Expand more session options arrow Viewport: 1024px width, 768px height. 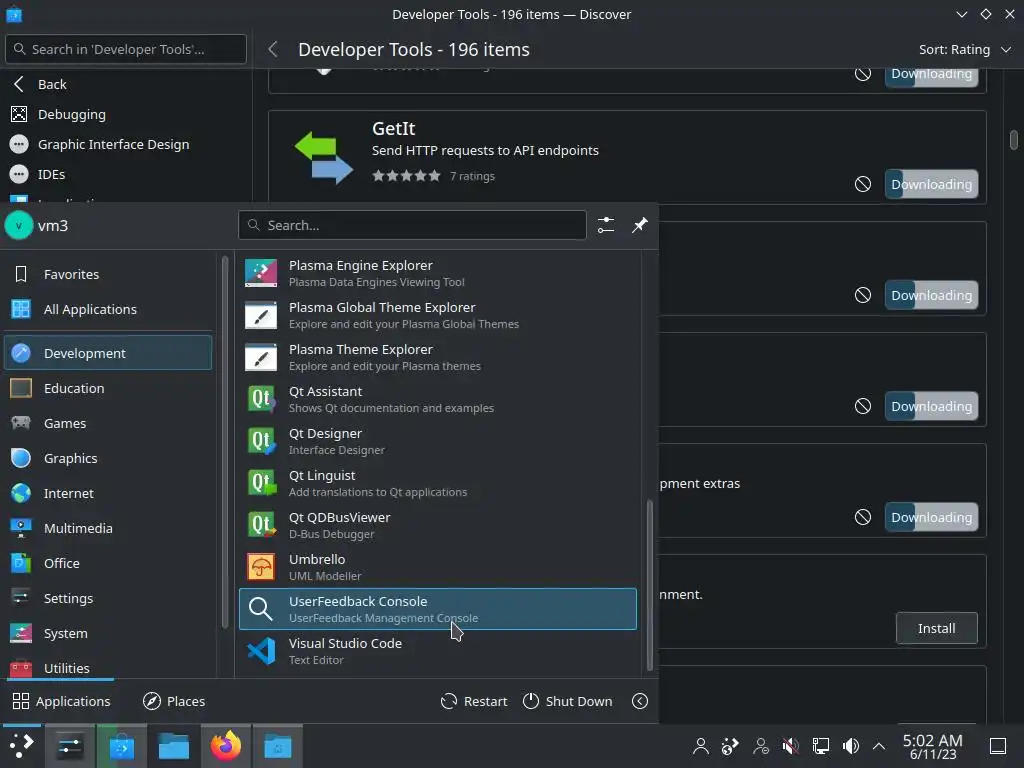[x=640, y=701]
